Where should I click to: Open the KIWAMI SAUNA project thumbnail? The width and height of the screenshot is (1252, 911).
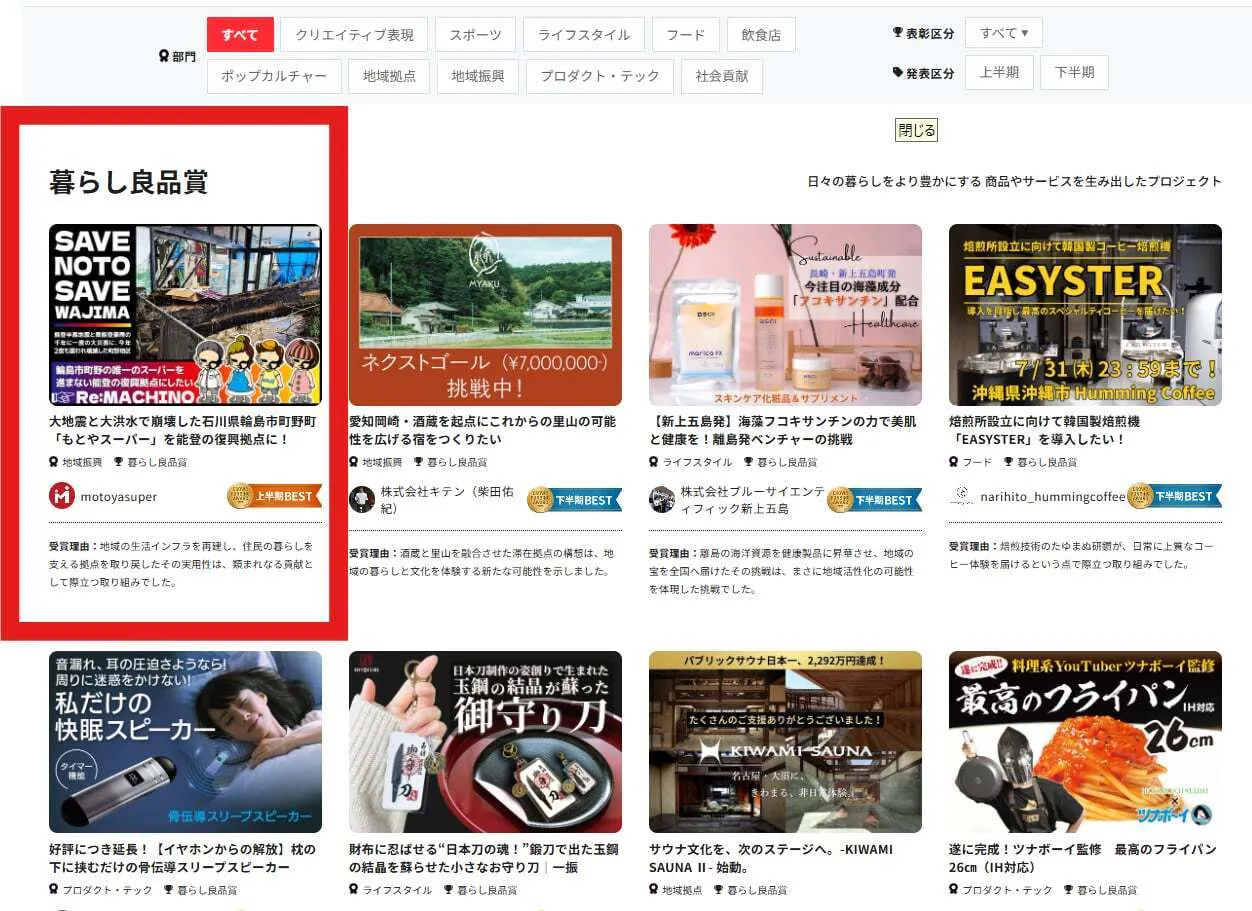click(785, 741)
